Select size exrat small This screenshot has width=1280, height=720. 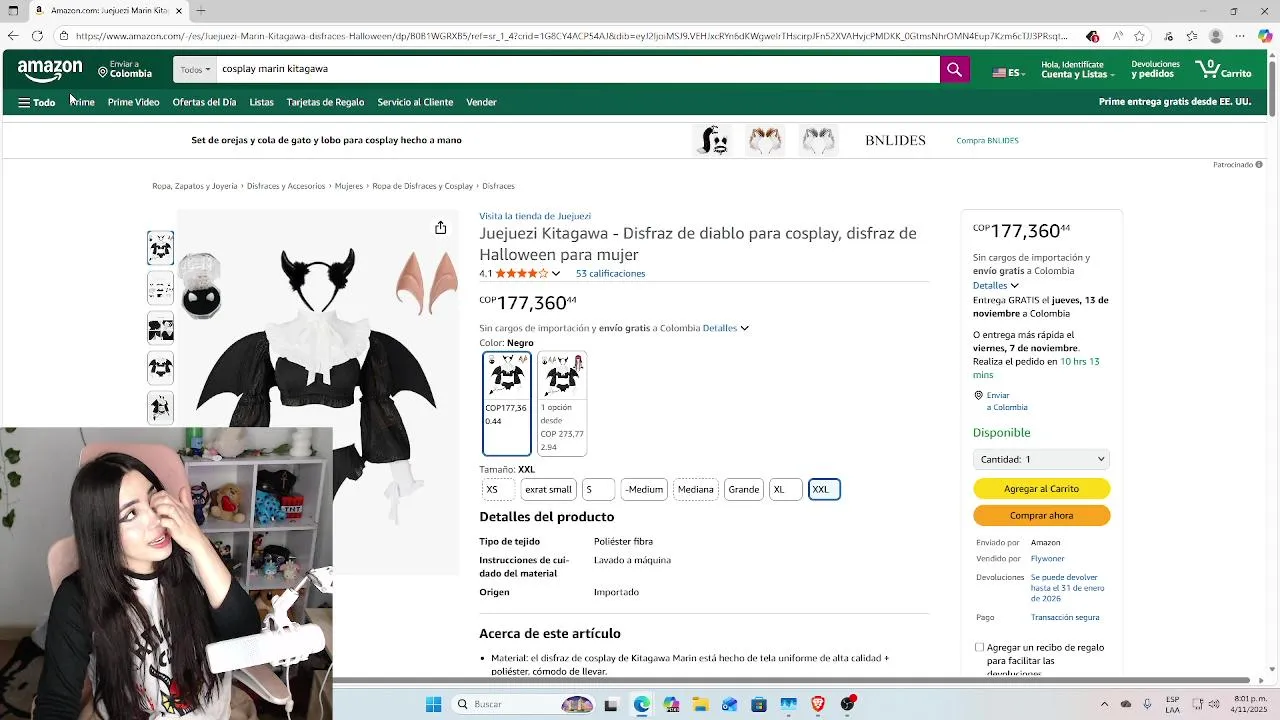pyautogui.click(x=548, y=489)
